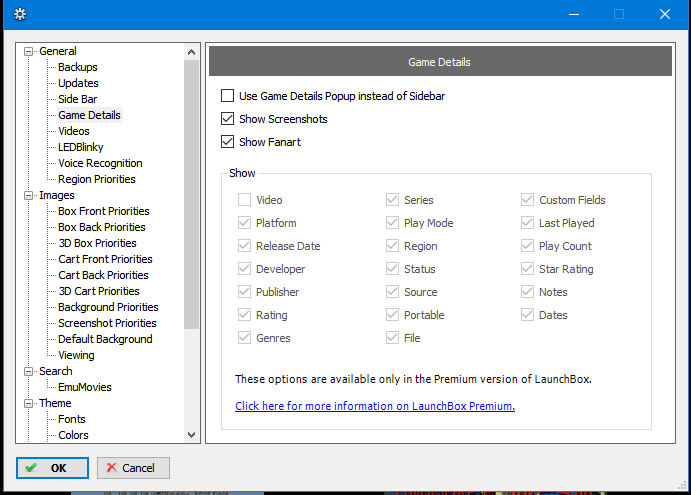Screen dimensions: 691x495
Task: Toggle the Portable checkbox
Action: [x=392, y=314]
